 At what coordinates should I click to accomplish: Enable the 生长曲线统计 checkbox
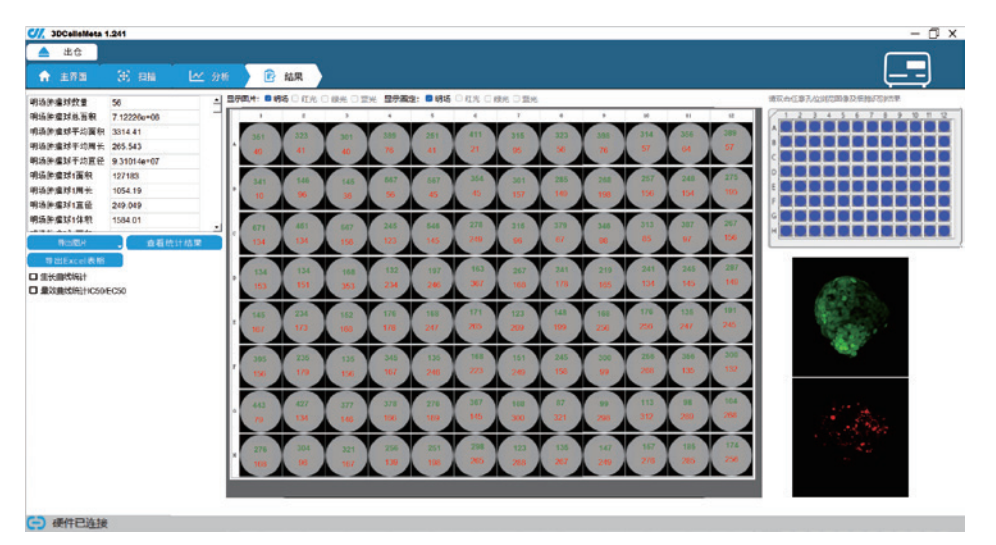pos(33,276)
